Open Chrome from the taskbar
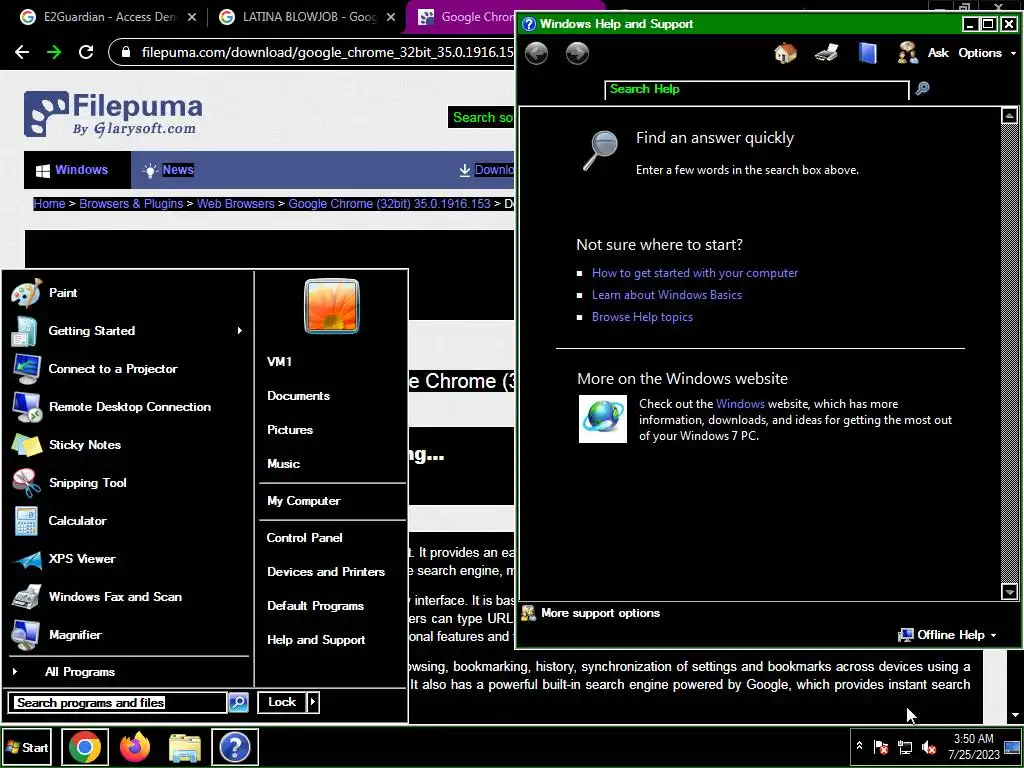The image size is (1024, 768). tap(85, 746)
